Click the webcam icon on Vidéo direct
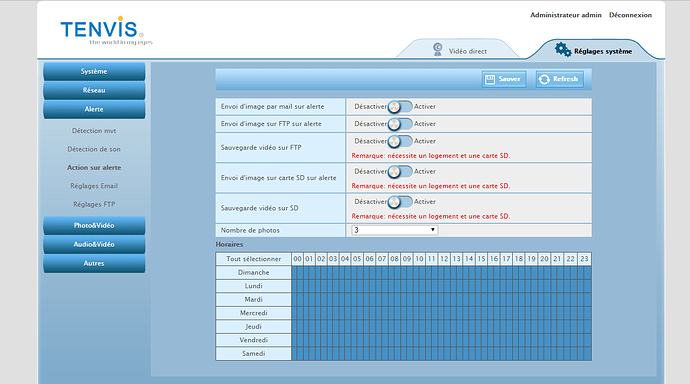Image resolution: width=690 pixels, height=384 pixels. coord(437,49)
